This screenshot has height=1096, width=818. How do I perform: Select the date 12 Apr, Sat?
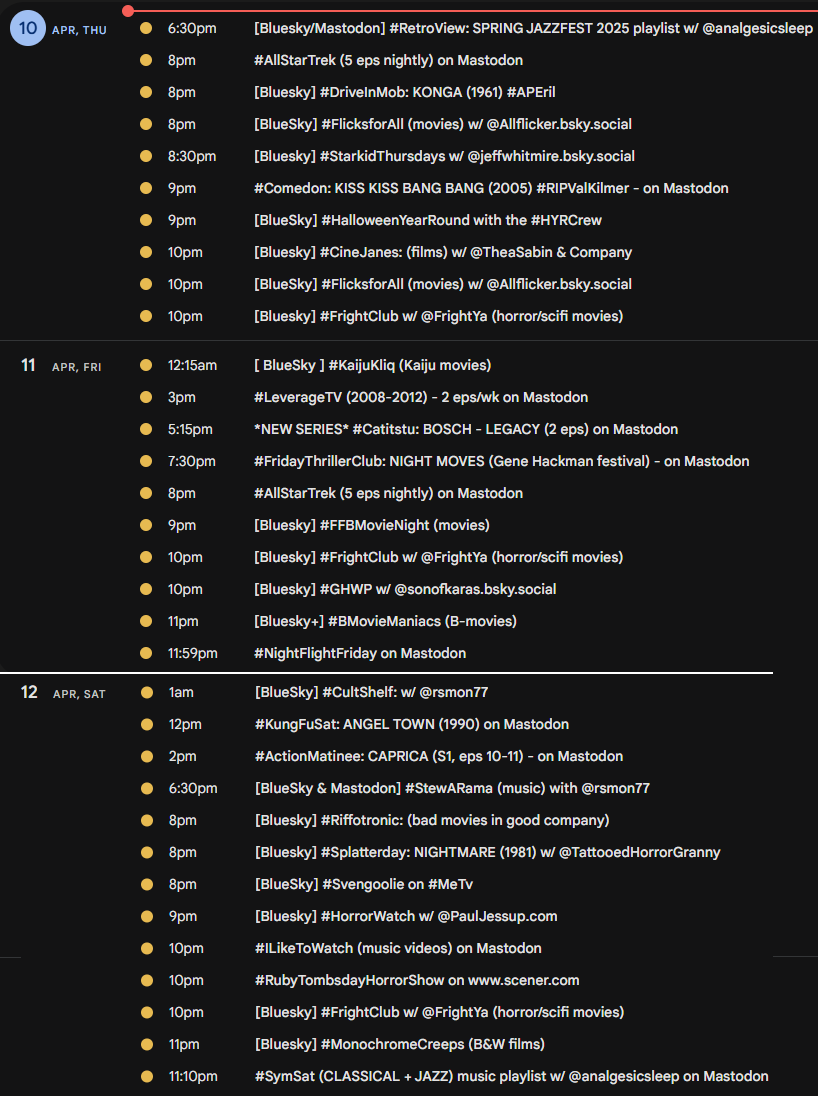(x=29, y=693)
